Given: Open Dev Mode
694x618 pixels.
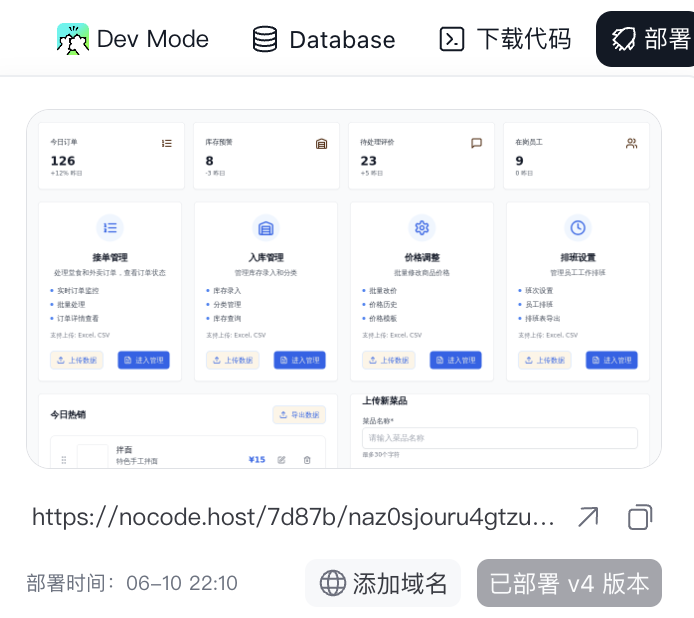Looking at the screenshot, I should (x=133, y=39).
